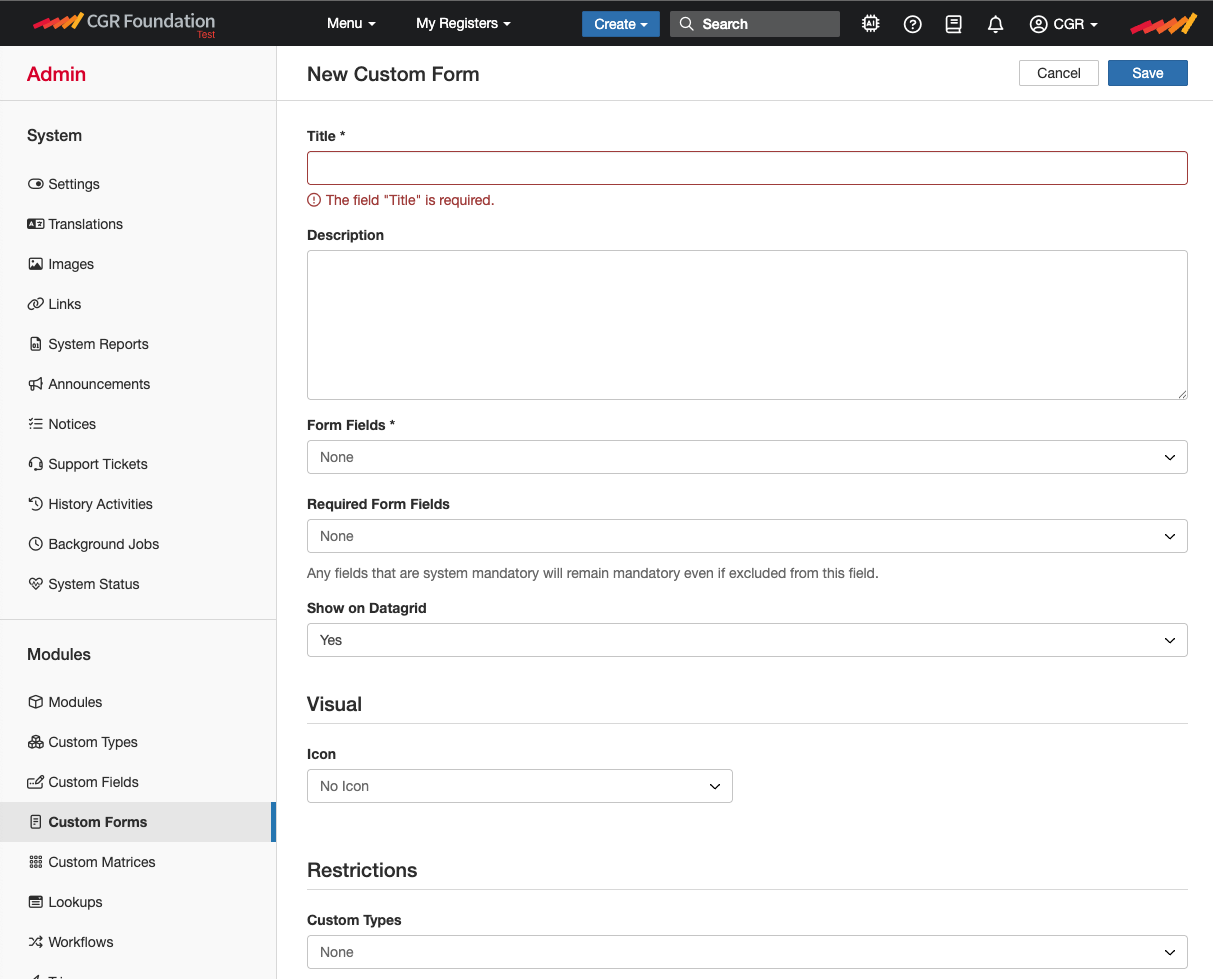Image resolution: width=1213 pixels, height=979 pixels.
Task: Expand the Create dropdown button
Action: click(621, 24)
